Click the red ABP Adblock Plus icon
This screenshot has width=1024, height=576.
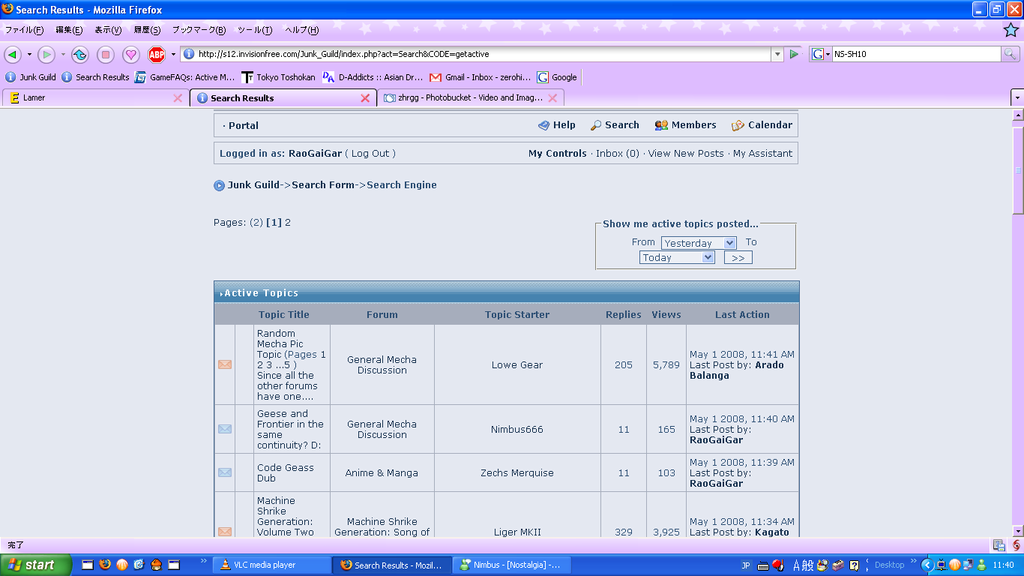(x=157, y=54)
